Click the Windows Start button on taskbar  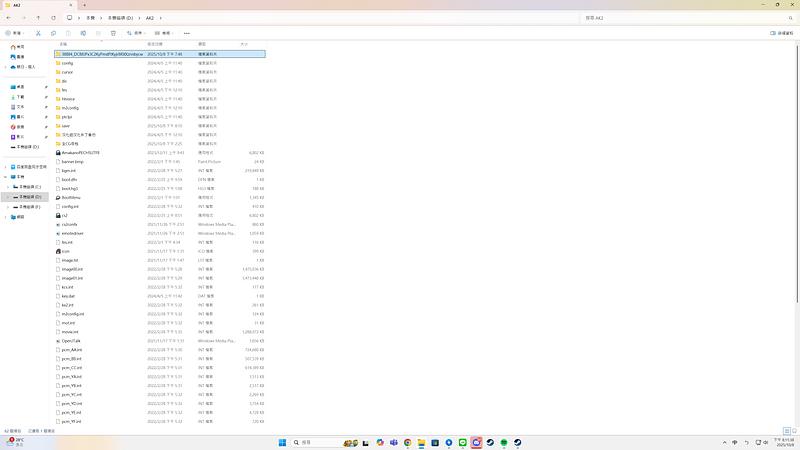tap(281, 442)
